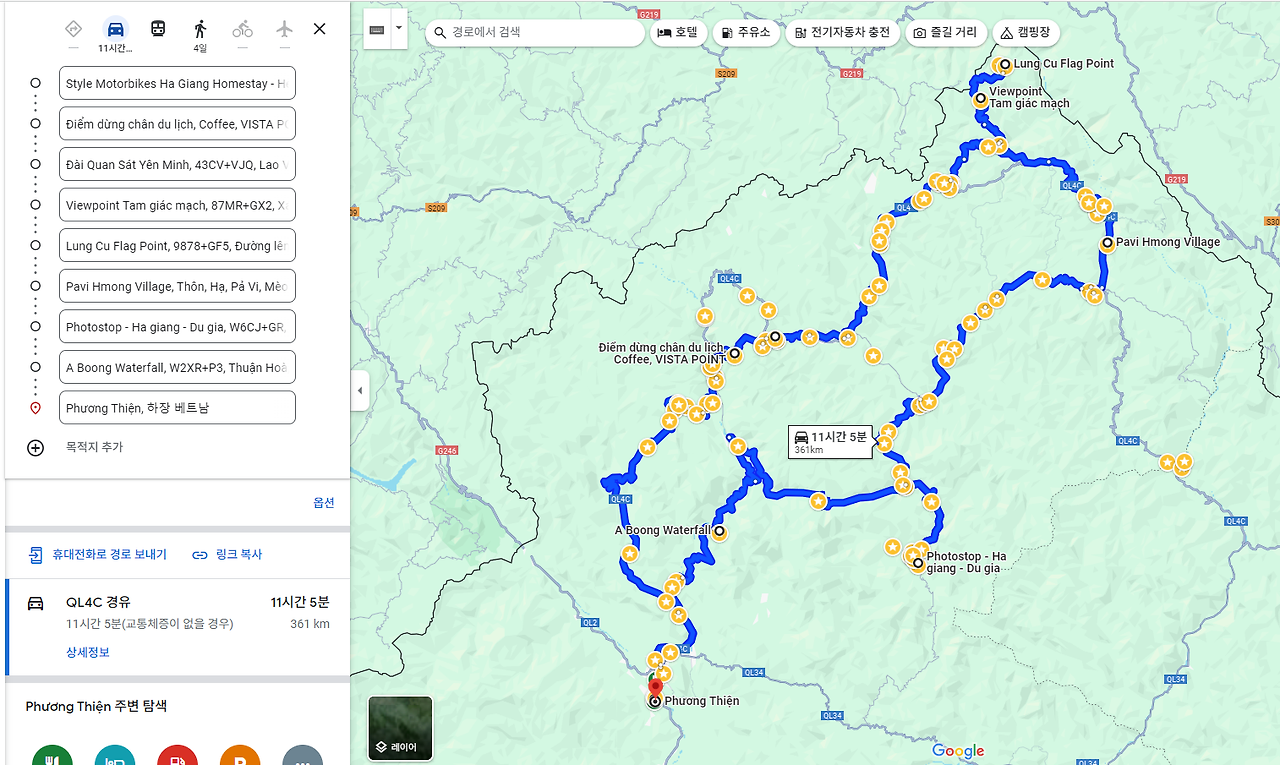Select the walking travel mode icon
The width and height of the screenshot is (1280, 765).
point(200,28)
